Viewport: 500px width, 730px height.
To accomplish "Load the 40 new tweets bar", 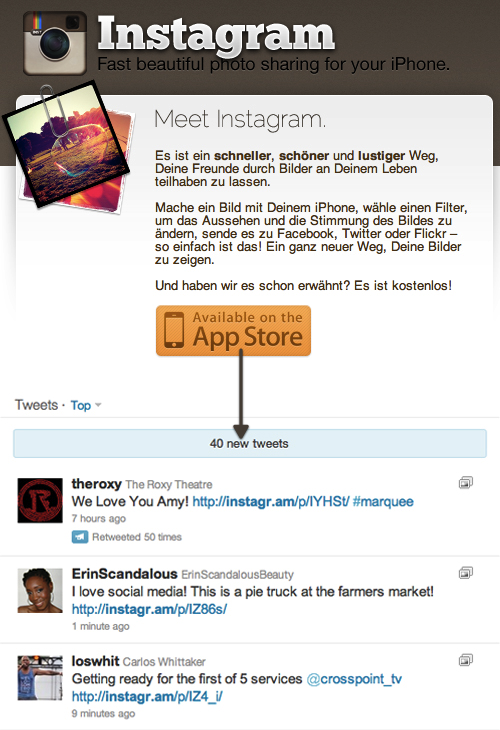I will point(250,443).
